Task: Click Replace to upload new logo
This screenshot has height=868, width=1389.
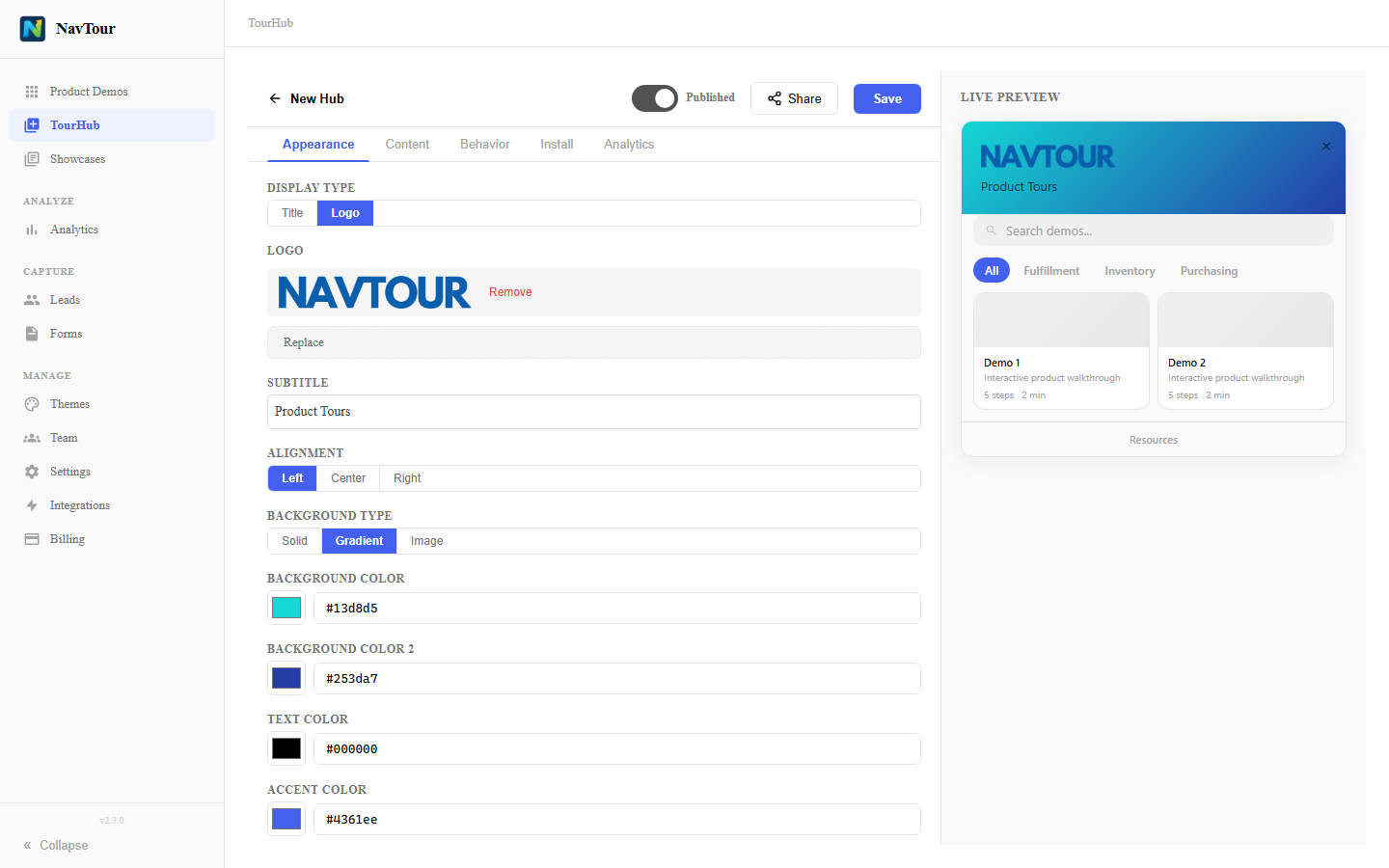Action: (x=594, y=342)
